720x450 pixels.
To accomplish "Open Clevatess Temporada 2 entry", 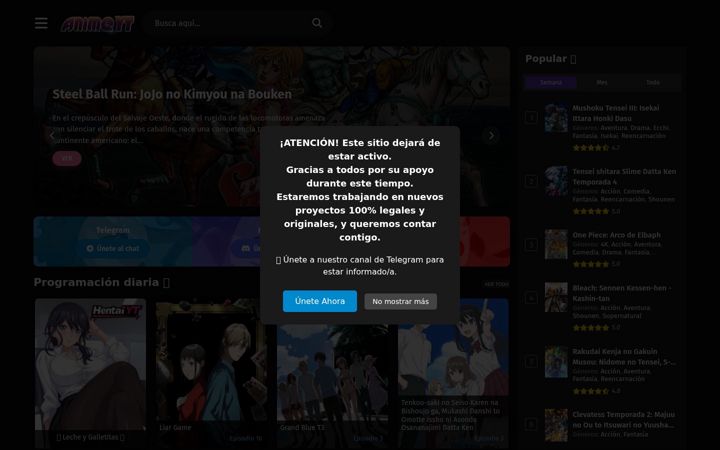I will [x=624, y=420].
